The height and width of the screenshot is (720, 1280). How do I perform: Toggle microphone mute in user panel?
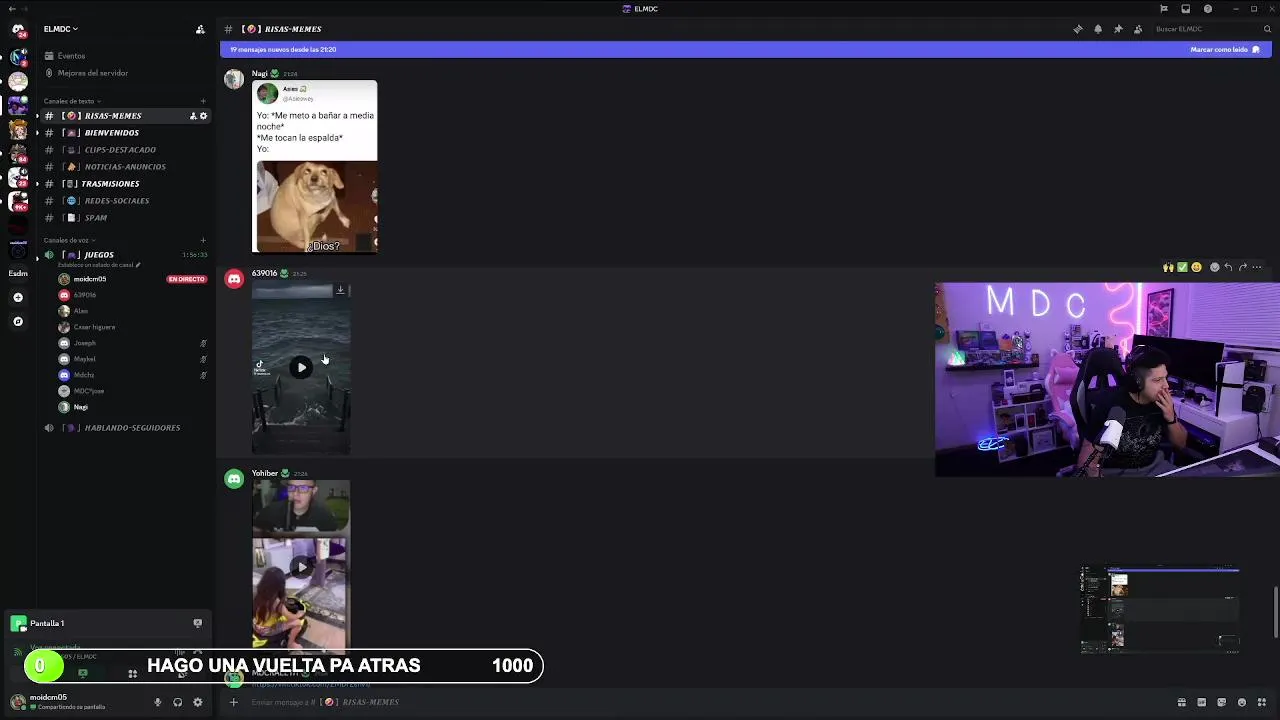[x=157, y=702]
